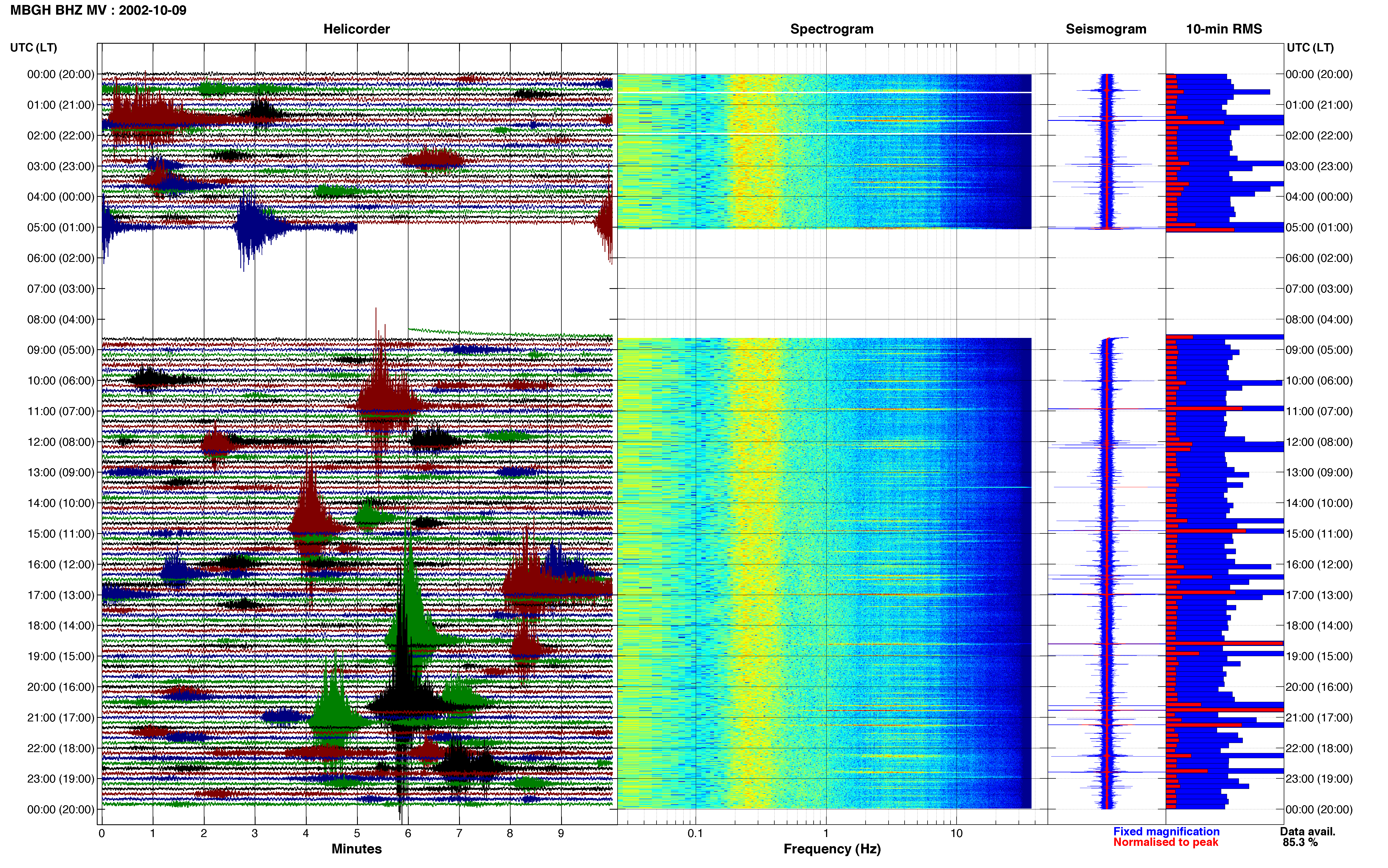
Task: Select '23:00 (19:00)' on the Helicorder time axis
Action: (x=61, y=779)
